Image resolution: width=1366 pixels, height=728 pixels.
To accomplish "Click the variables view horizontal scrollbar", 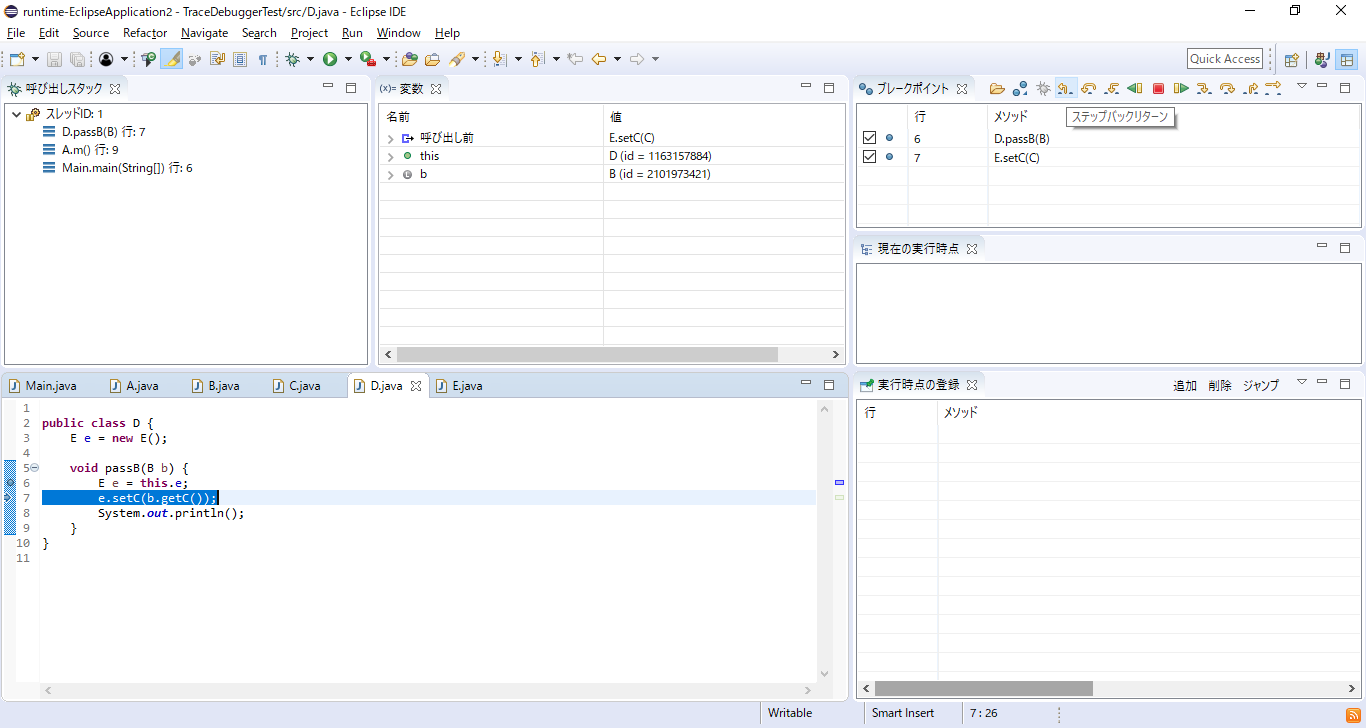I will coord(587,354).
